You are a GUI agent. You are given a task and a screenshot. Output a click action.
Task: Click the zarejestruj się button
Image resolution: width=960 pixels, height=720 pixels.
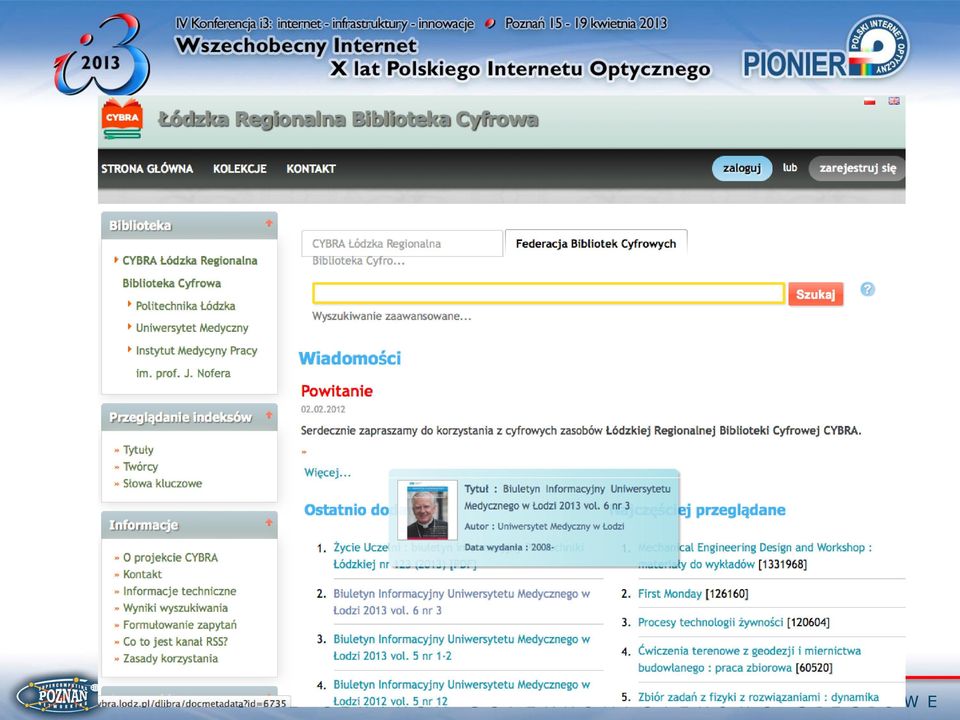coord(857,168)
